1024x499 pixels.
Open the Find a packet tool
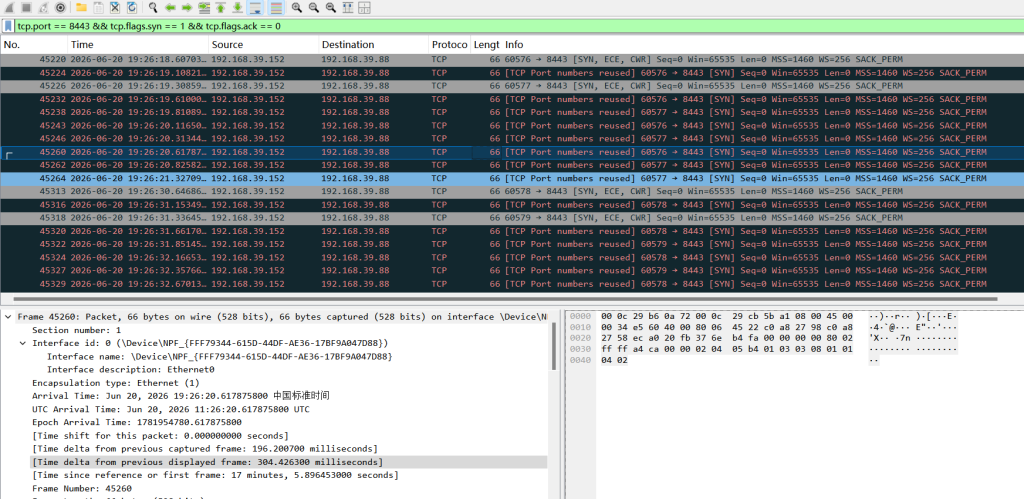(153, 8)
